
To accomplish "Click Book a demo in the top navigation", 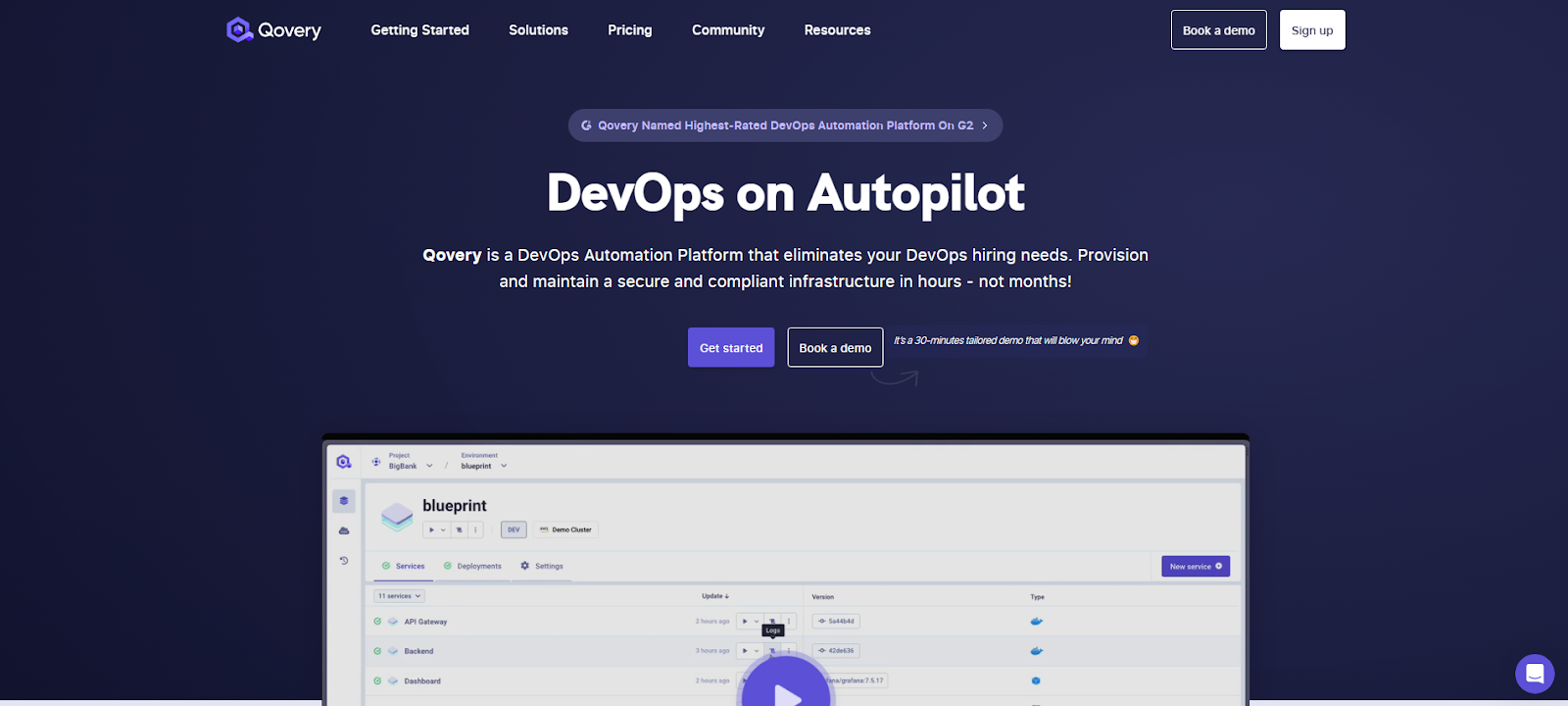I will 1218,29.
